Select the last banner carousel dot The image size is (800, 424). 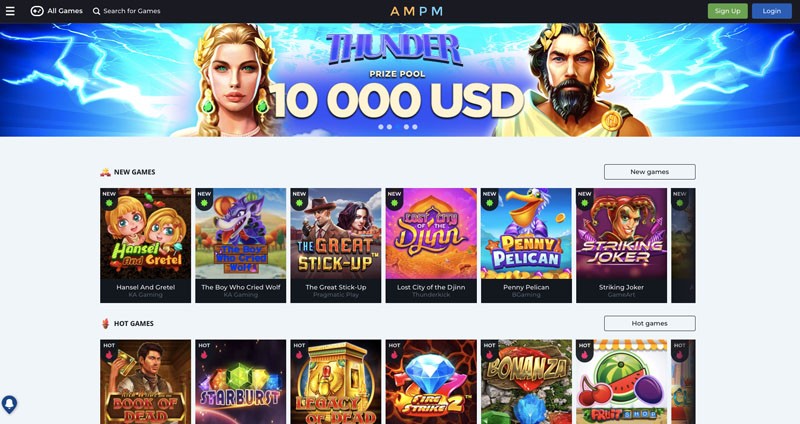pos(415,127)
